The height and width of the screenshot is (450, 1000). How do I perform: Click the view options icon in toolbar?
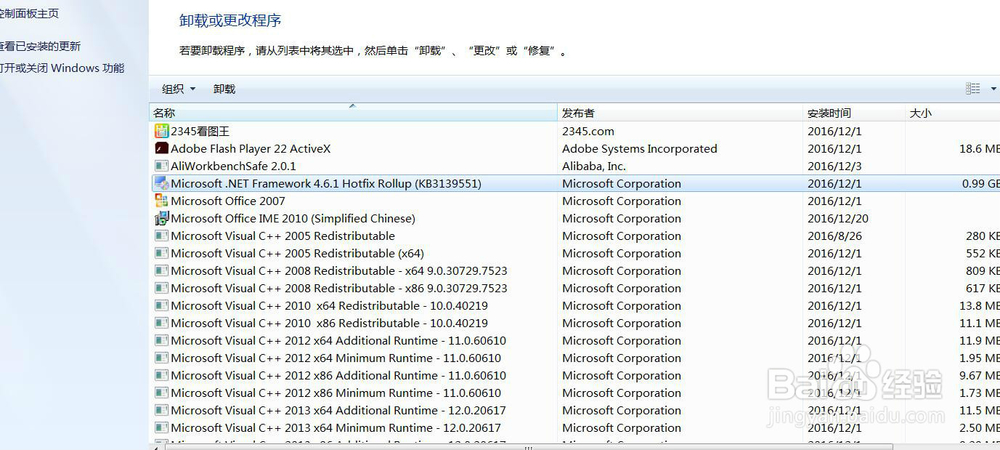pos(973,89)
